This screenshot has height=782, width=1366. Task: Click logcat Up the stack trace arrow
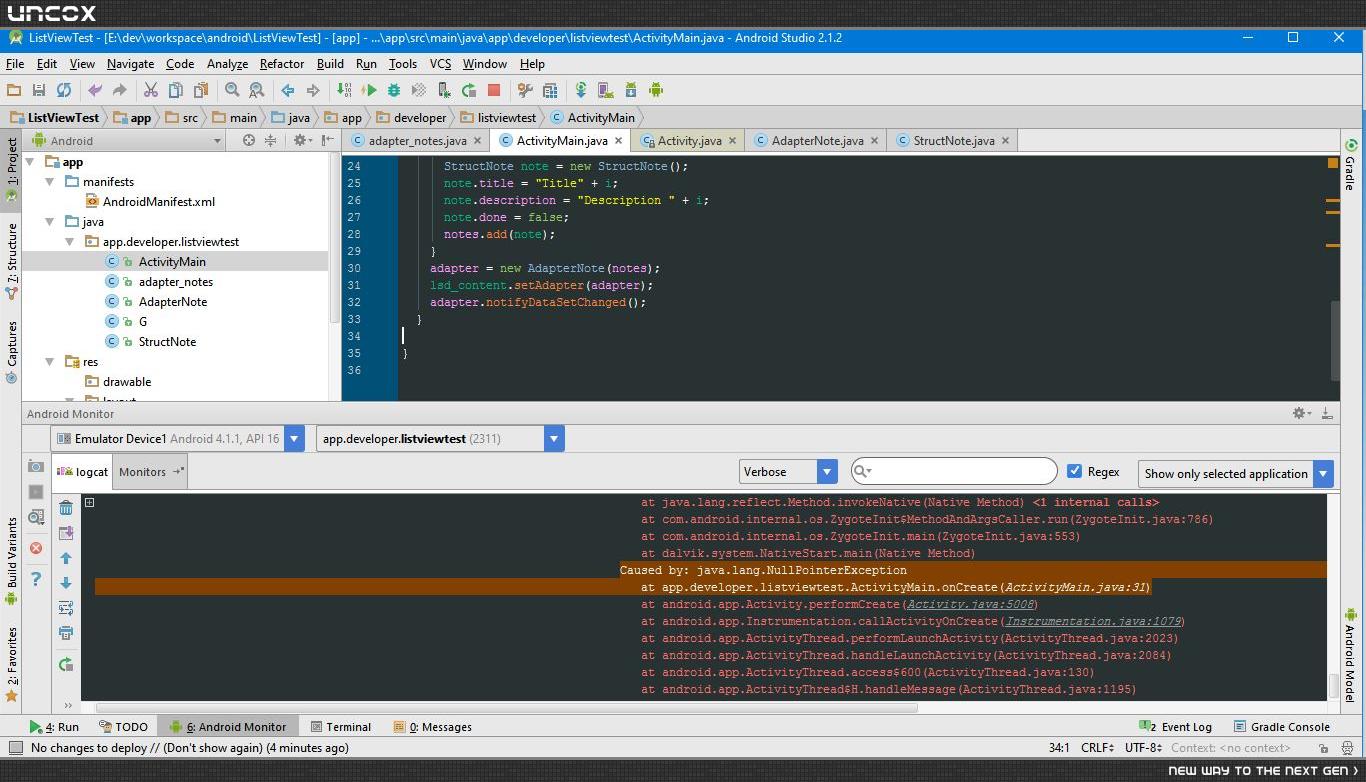66,558
